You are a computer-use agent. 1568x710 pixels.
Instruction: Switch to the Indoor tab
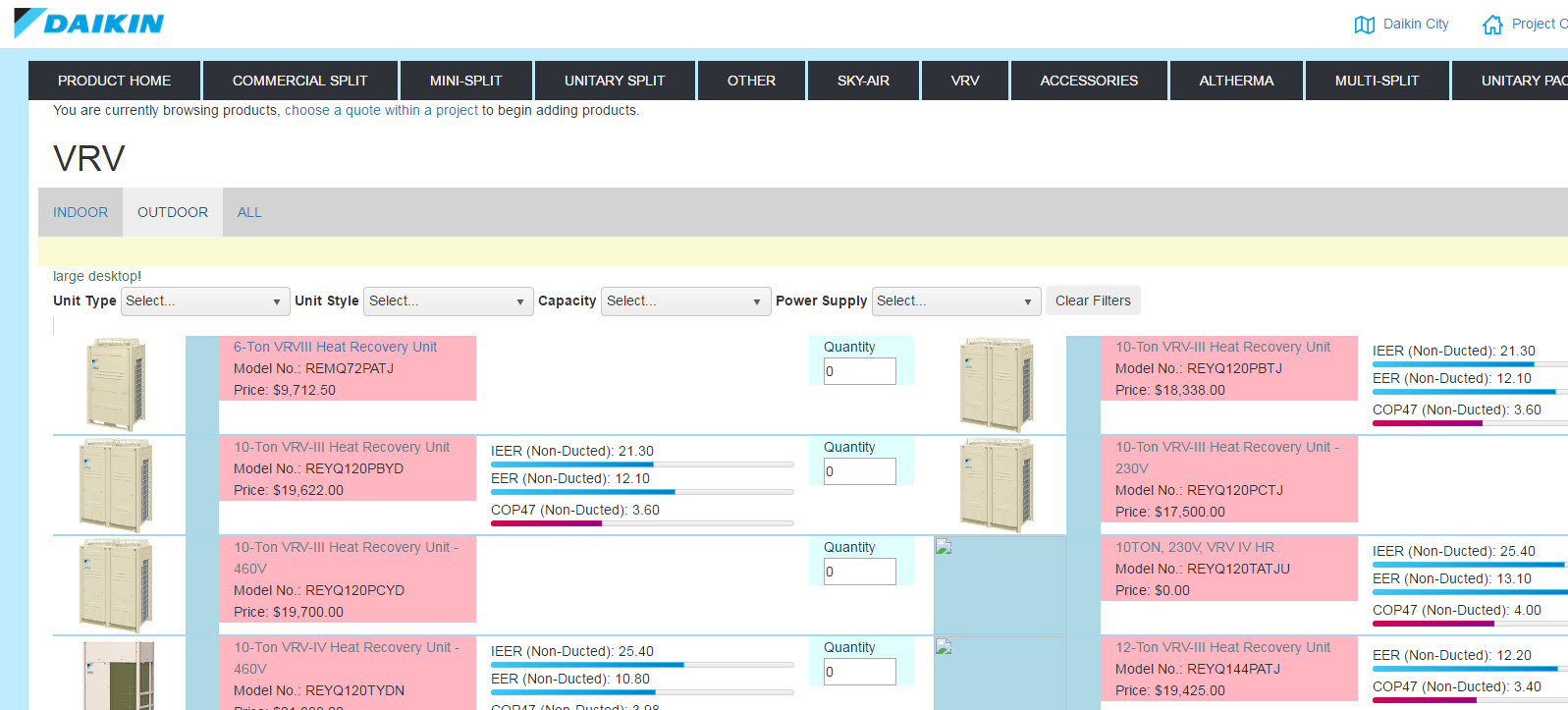[81, 212]
